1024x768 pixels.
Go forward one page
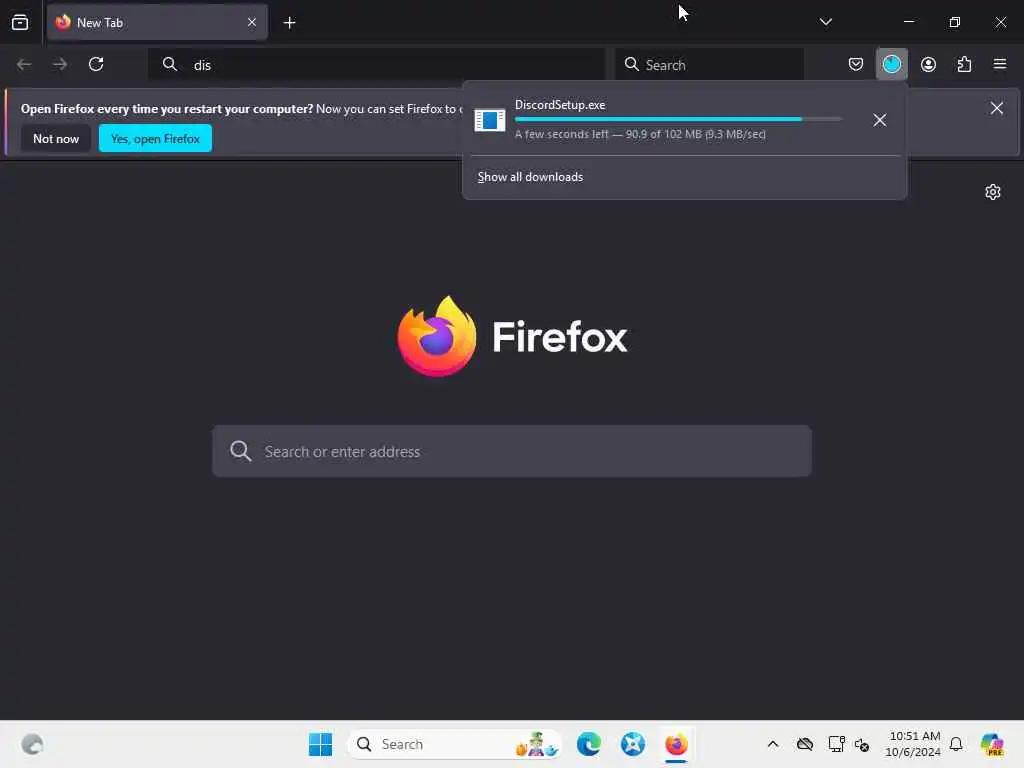(60, 64)
